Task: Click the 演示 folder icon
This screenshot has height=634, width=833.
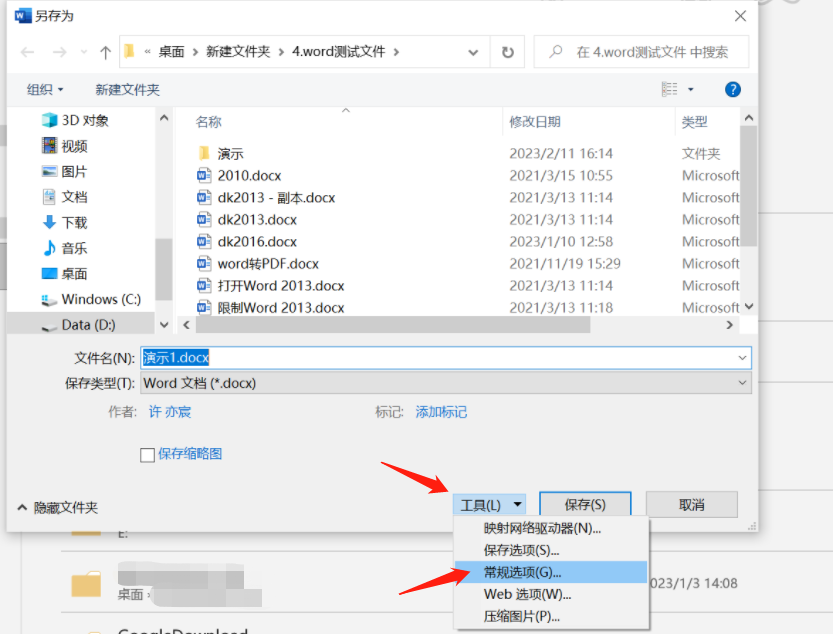Action: pos(203,154)
